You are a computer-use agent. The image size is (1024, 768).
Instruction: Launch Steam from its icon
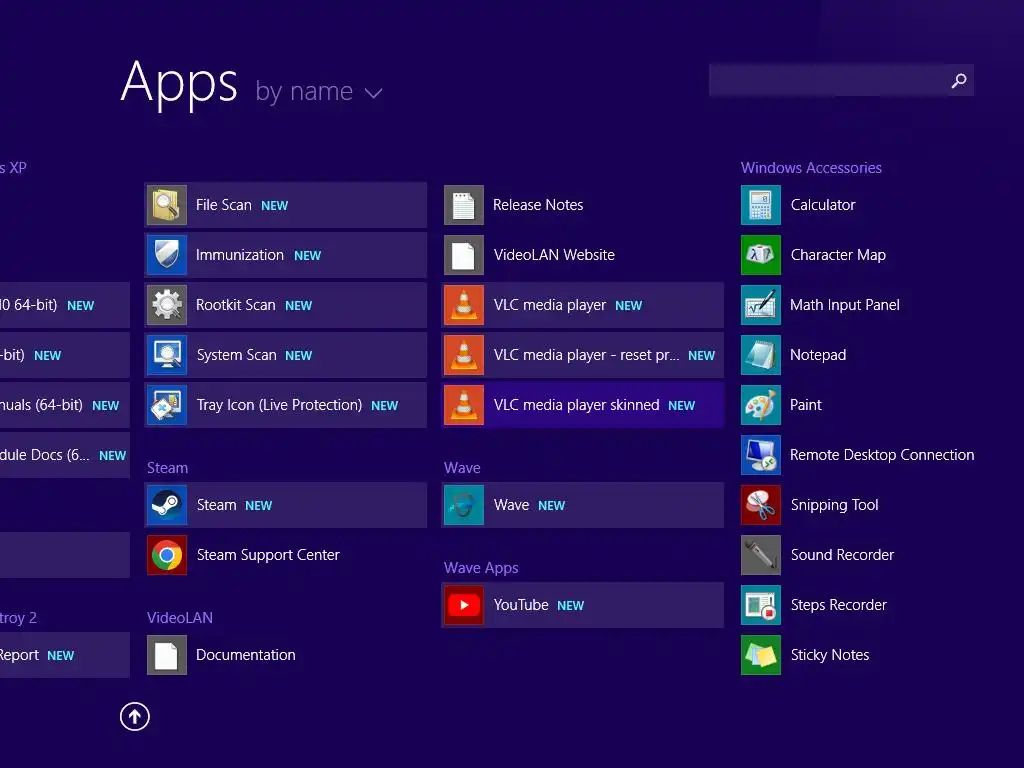pyautogui.click(x=167, y=505)
